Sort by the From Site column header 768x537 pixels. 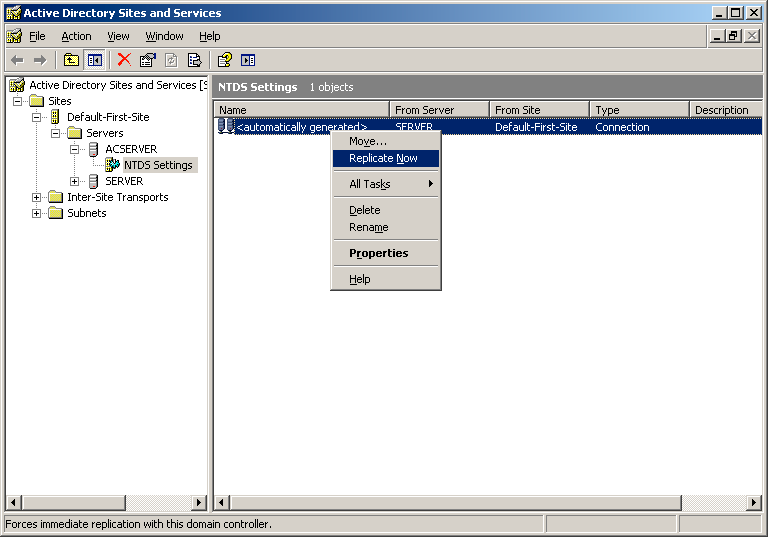[x=539, y=110]
